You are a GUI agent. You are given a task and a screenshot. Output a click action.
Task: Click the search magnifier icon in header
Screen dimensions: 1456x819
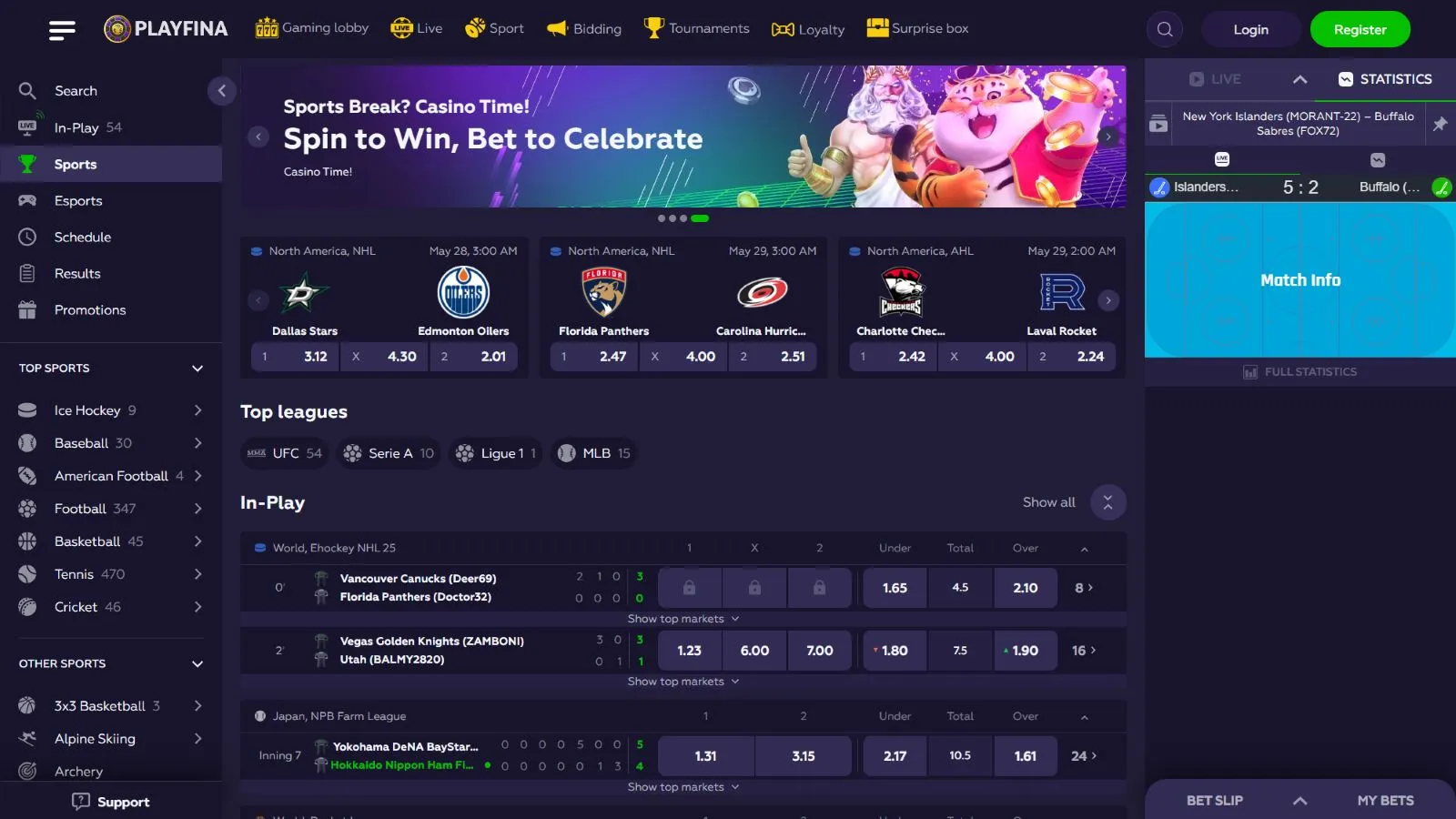(1165, 29)
